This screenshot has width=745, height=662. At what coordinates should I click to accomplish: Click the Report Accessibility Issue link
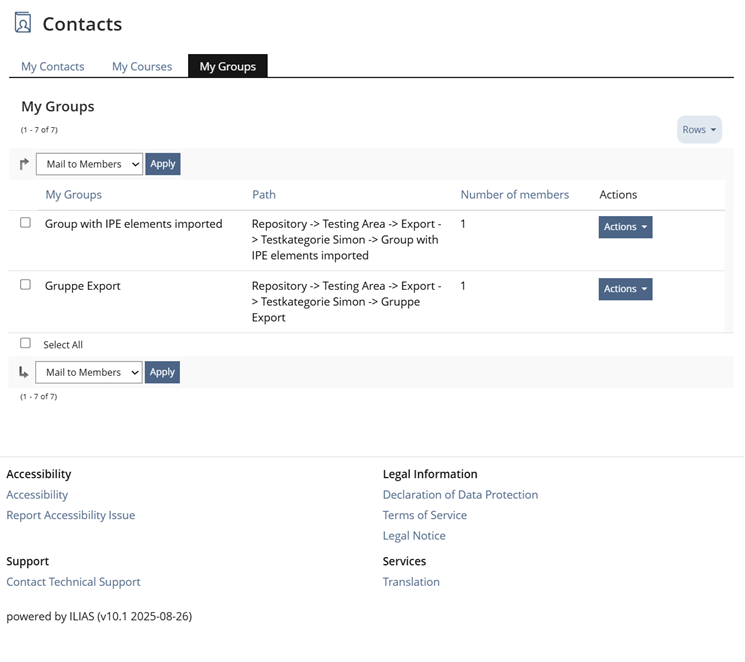(70, 515)
